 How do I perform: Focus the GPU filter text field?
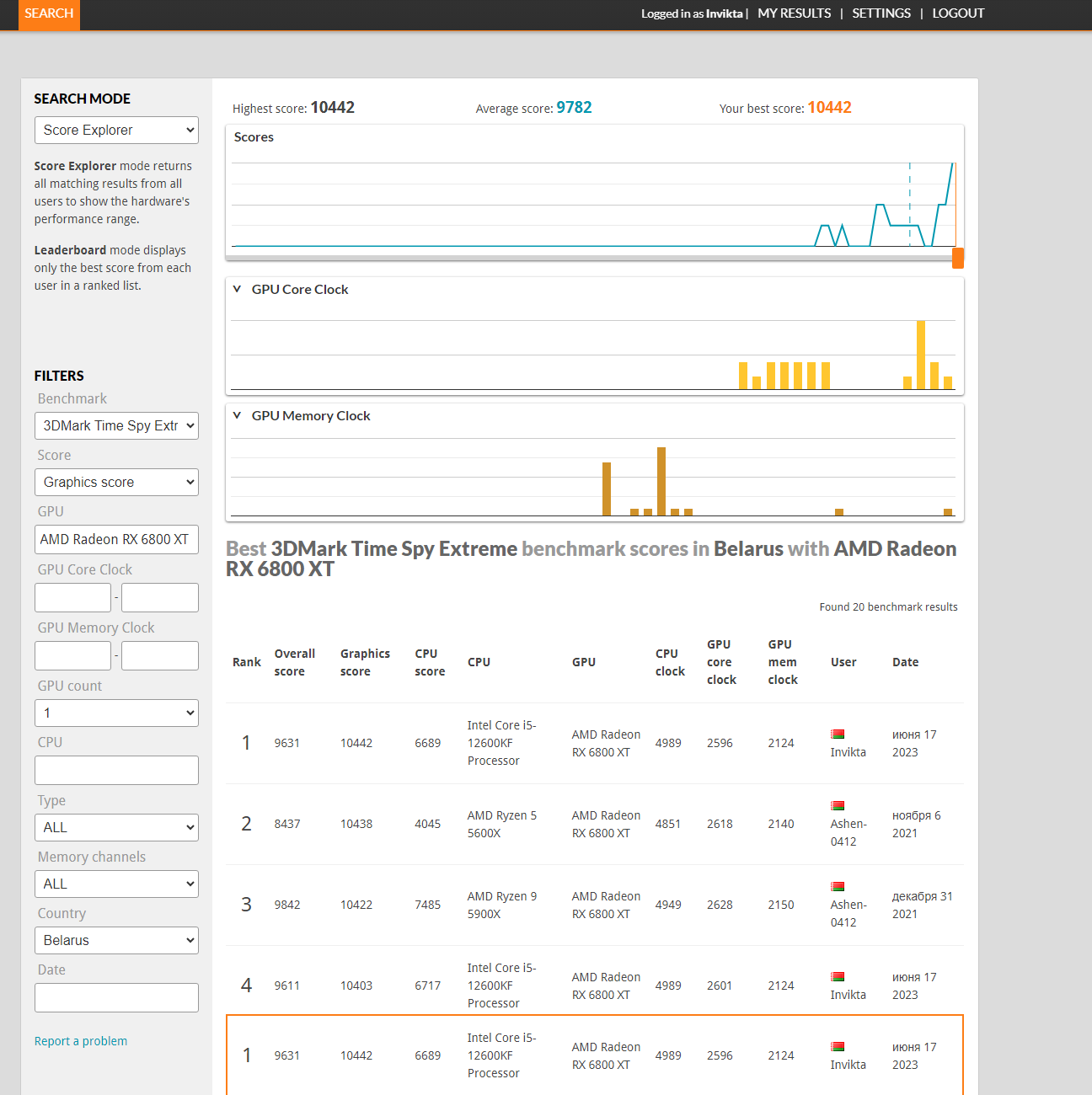pos(116,539)
